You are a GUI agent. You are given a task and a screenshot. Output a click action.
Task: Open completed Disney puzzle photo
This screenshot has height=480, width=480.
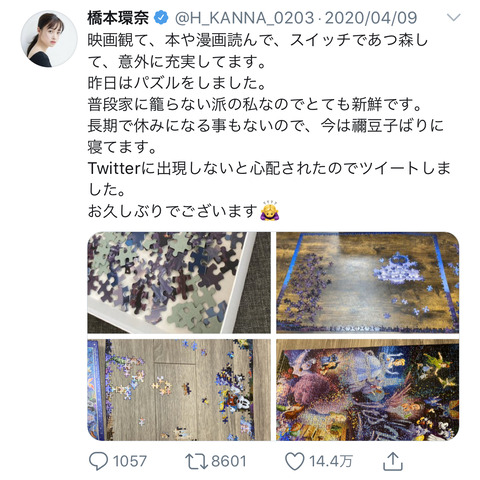point(368,390)
